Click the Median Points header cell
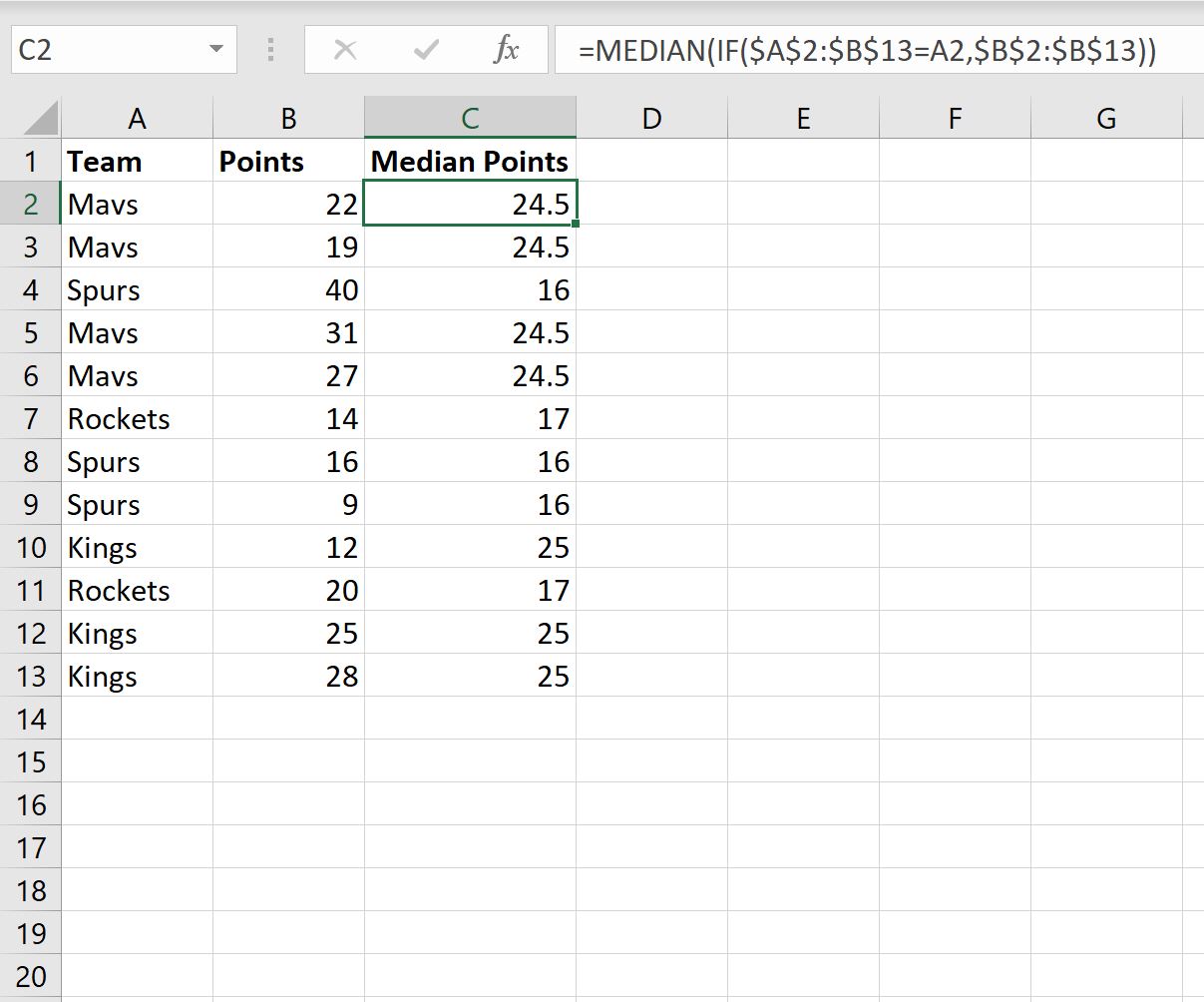Image resolution: width=1204 pixels, height=1002 pixels. (470, 161)
